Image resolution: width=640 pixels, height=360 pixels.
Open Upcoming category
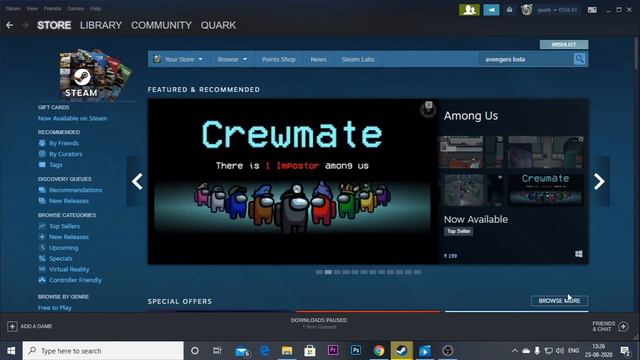[63, 248]
